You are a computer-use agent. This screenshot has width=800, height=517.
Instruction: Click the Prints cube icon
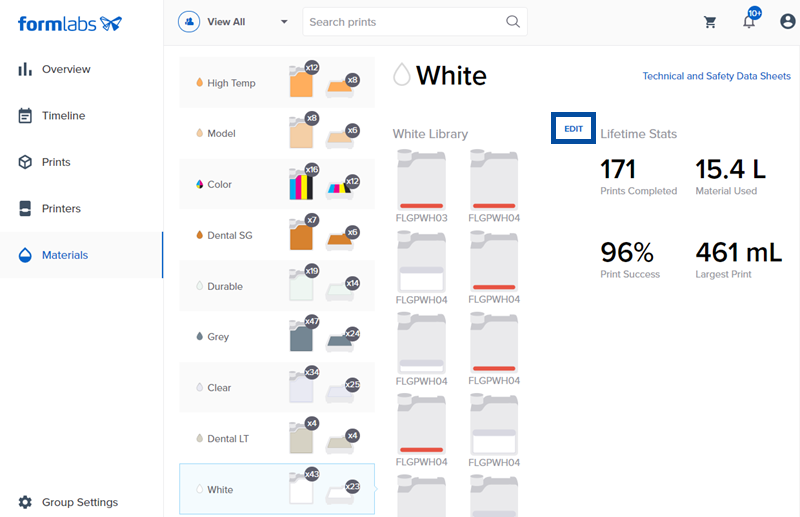[x=25, y=162]
